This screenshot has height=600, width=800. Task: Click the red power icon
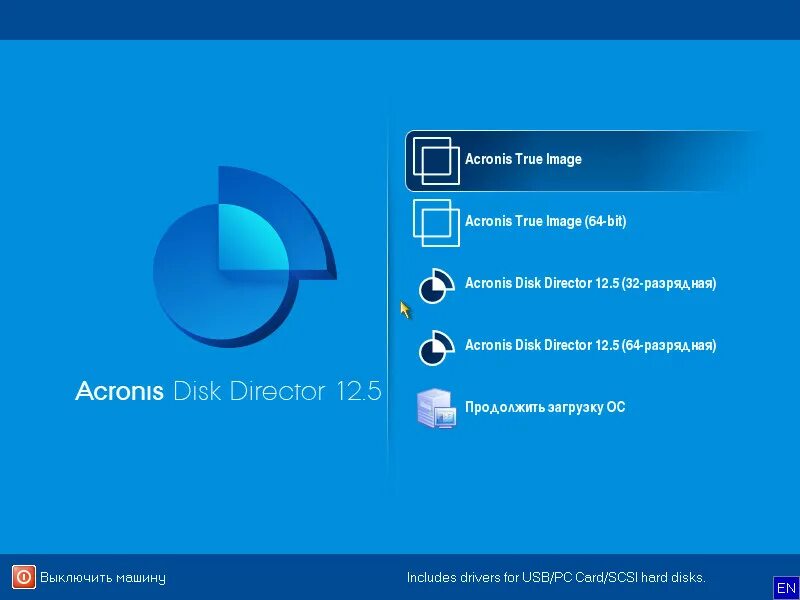(24, 577)
